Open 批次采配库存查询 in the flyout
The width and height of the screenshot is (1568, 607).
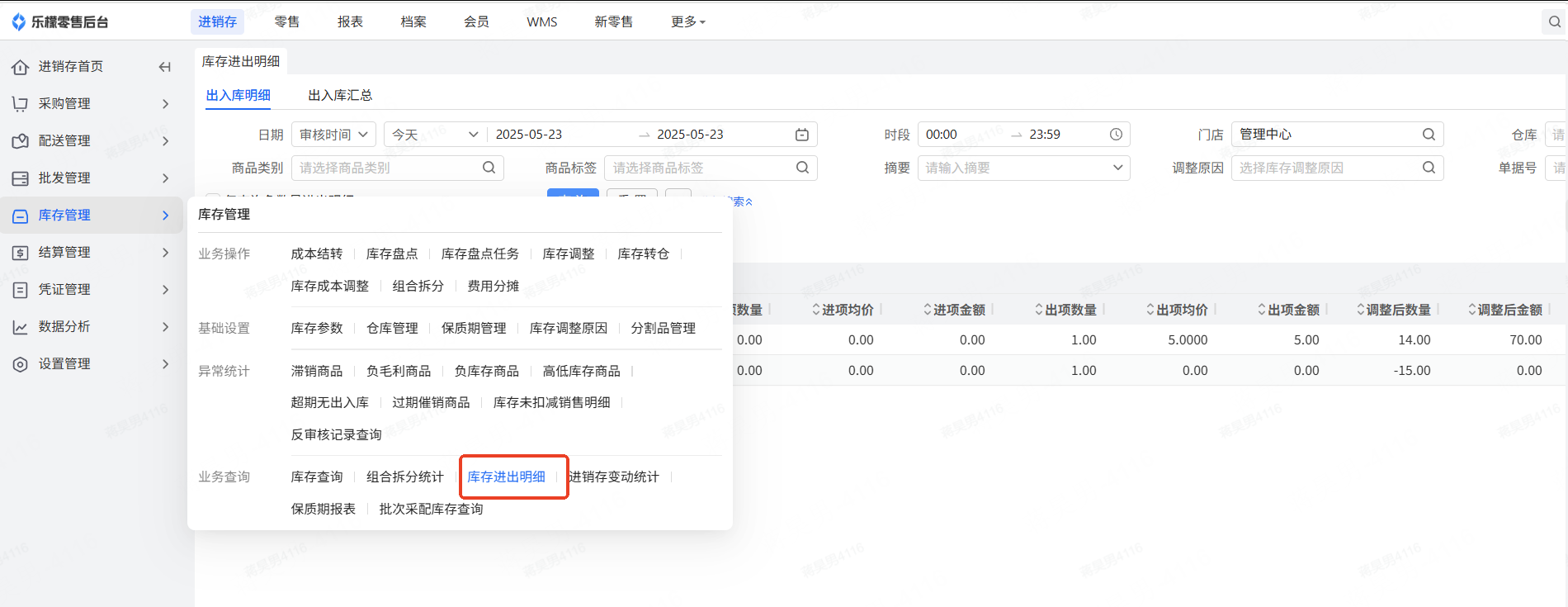tap(432, 510)
